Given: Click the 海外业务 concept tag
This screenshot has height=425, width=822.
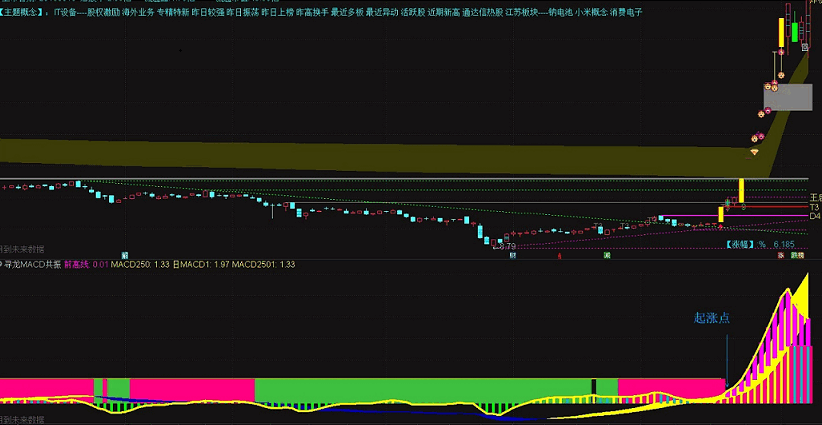Looking at the screenshot, I should click(138, 12).
